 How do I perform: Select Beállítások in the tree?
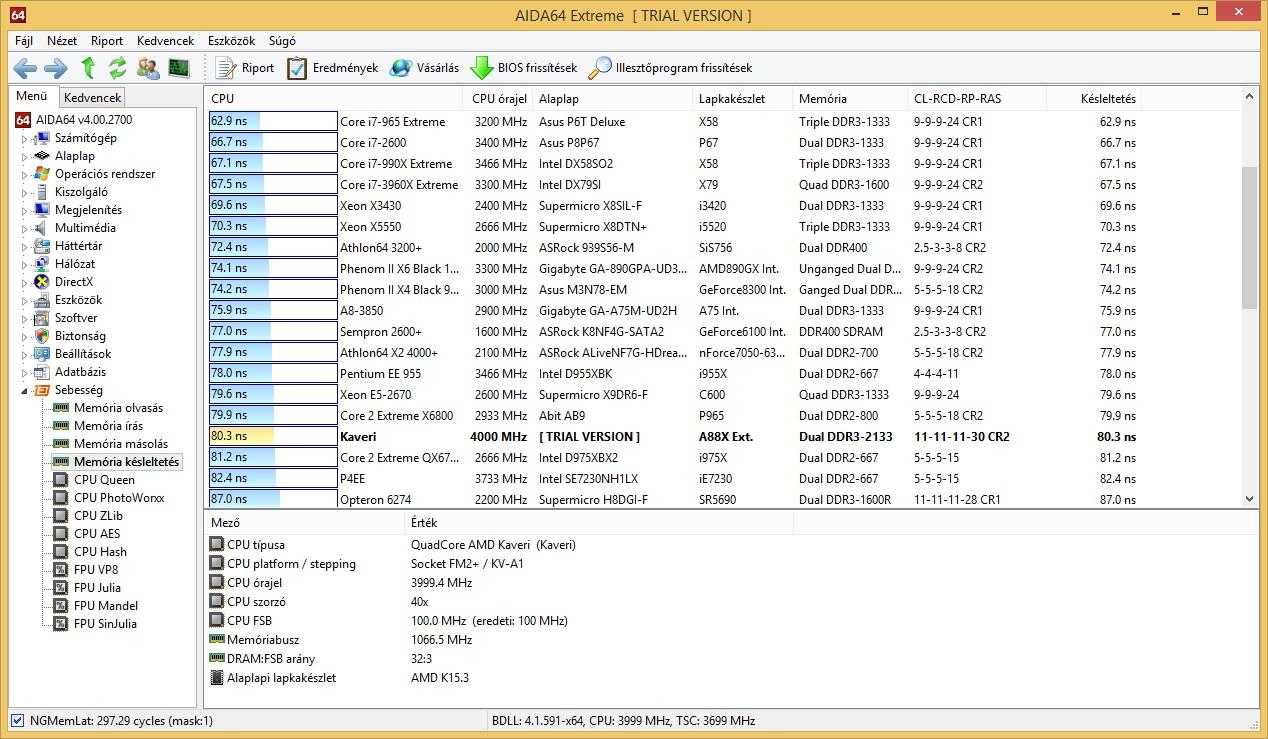pyautogui.click(x=83, y=354)
